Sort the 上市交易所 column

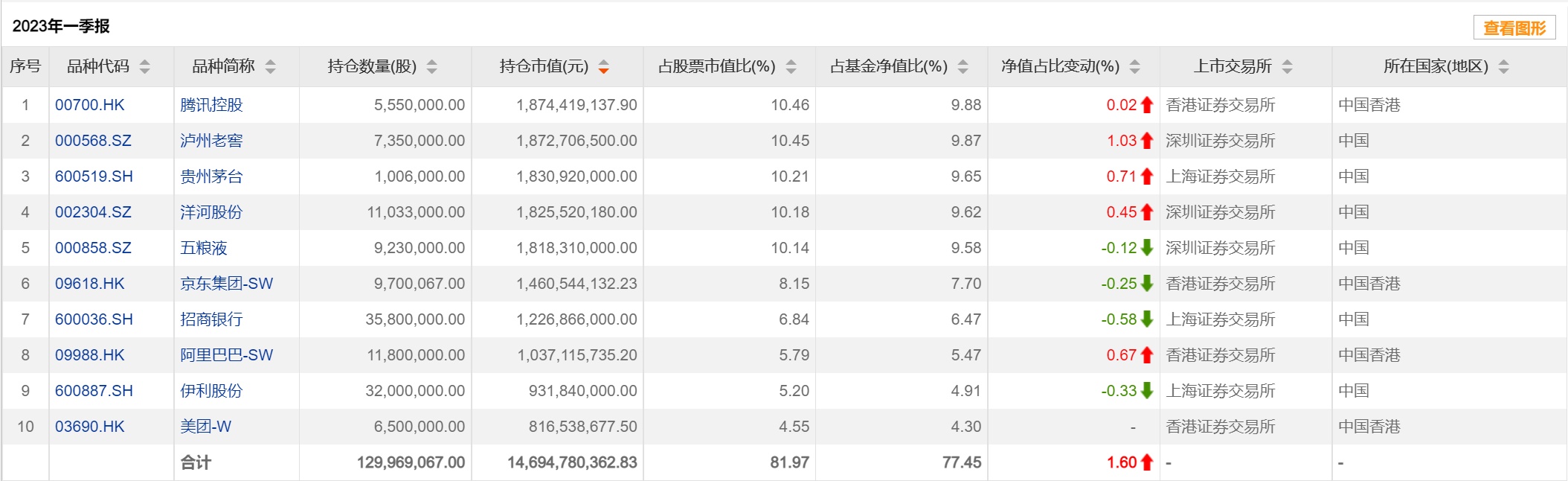(1288, 67)
